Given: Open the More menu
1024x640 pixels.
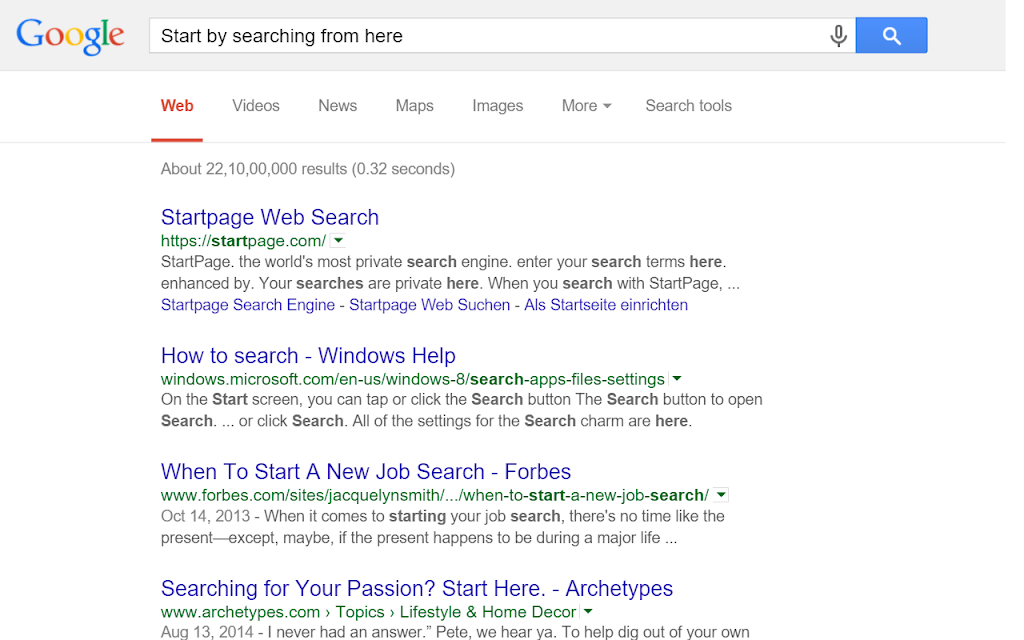Looking at the screenshot, I should pyautogui.click(x=586, y=106).
